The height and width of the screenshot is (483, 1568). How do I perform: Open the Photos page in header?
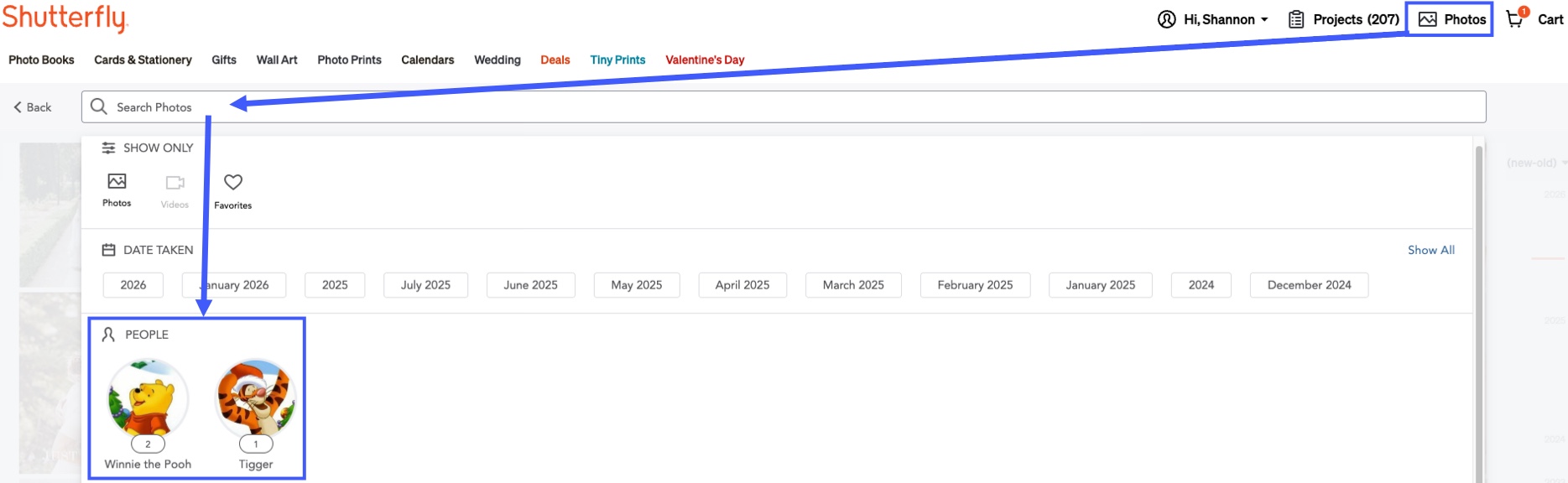pyautogui.click(x=1451, y=19)
